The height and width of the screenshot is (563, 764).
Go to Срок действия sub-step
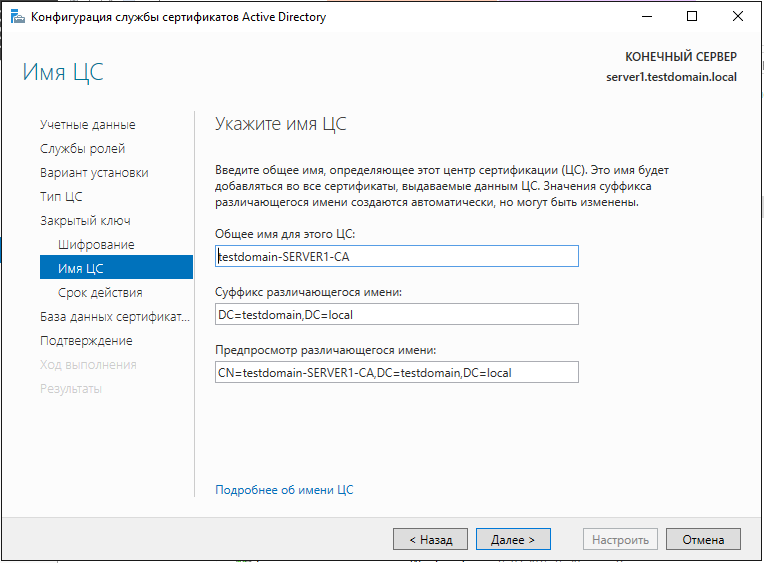(100, 293)
